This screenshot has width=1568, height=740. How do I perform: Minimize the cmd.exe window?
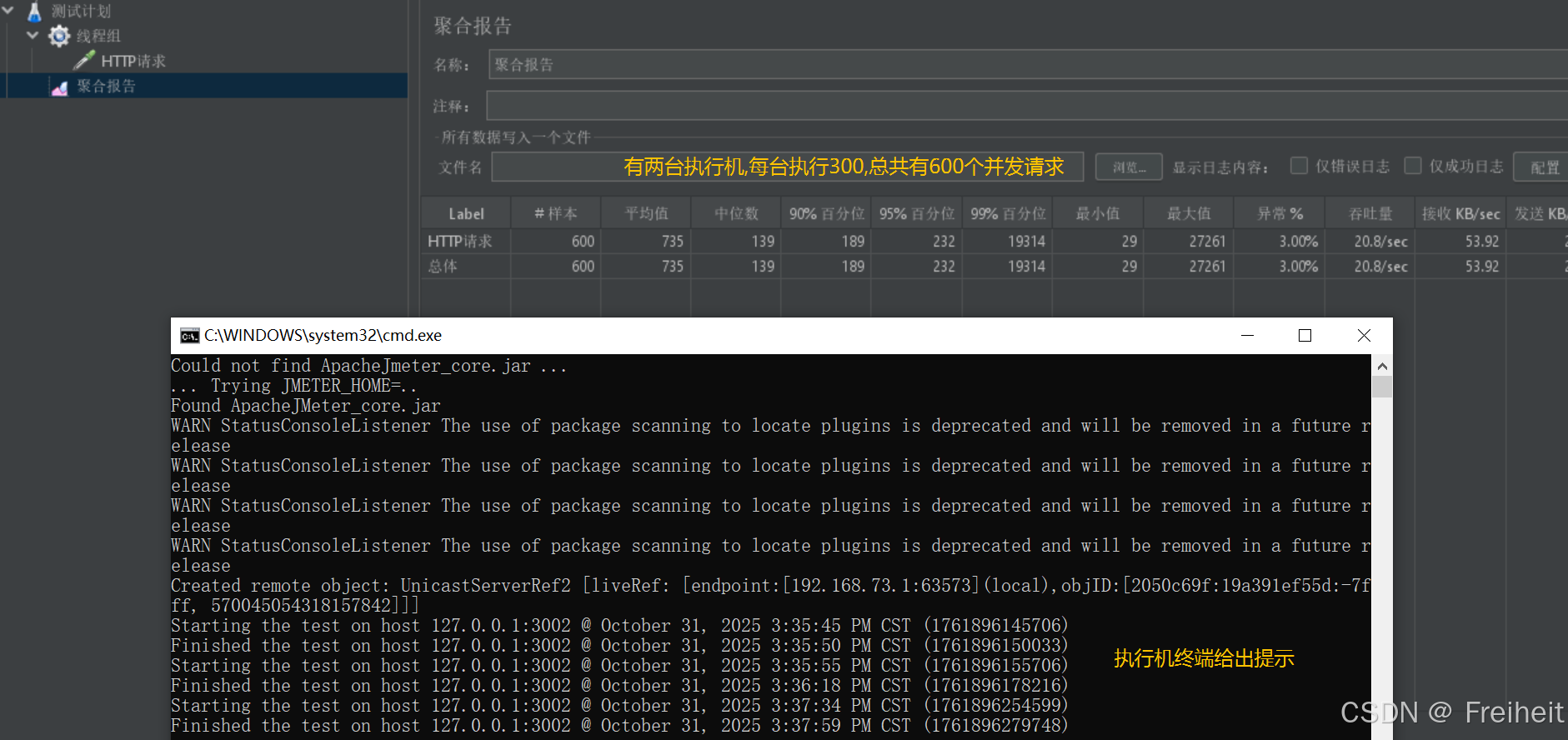point(1248,335)
